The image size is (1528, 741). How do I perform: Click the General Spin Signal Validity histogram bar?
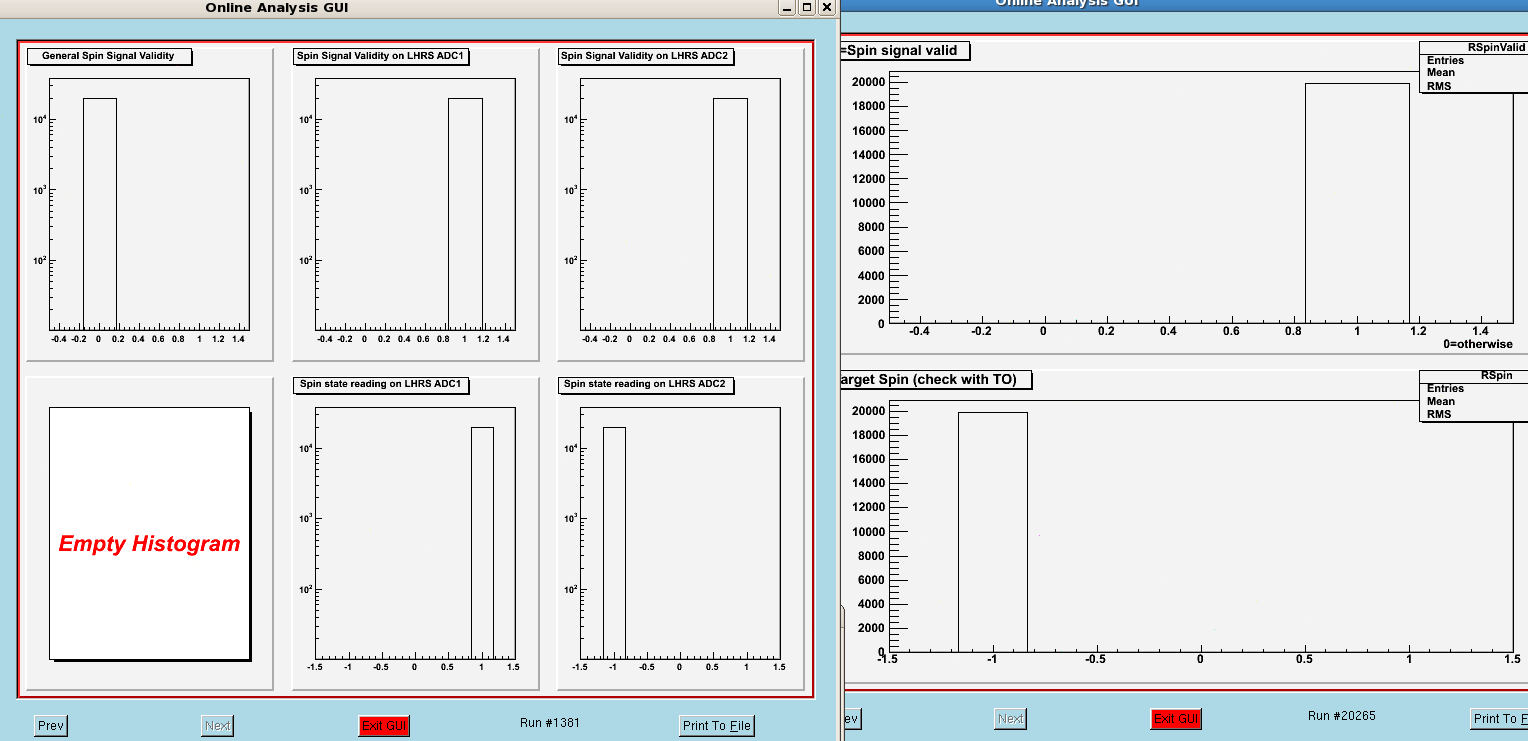coord(100,214)
